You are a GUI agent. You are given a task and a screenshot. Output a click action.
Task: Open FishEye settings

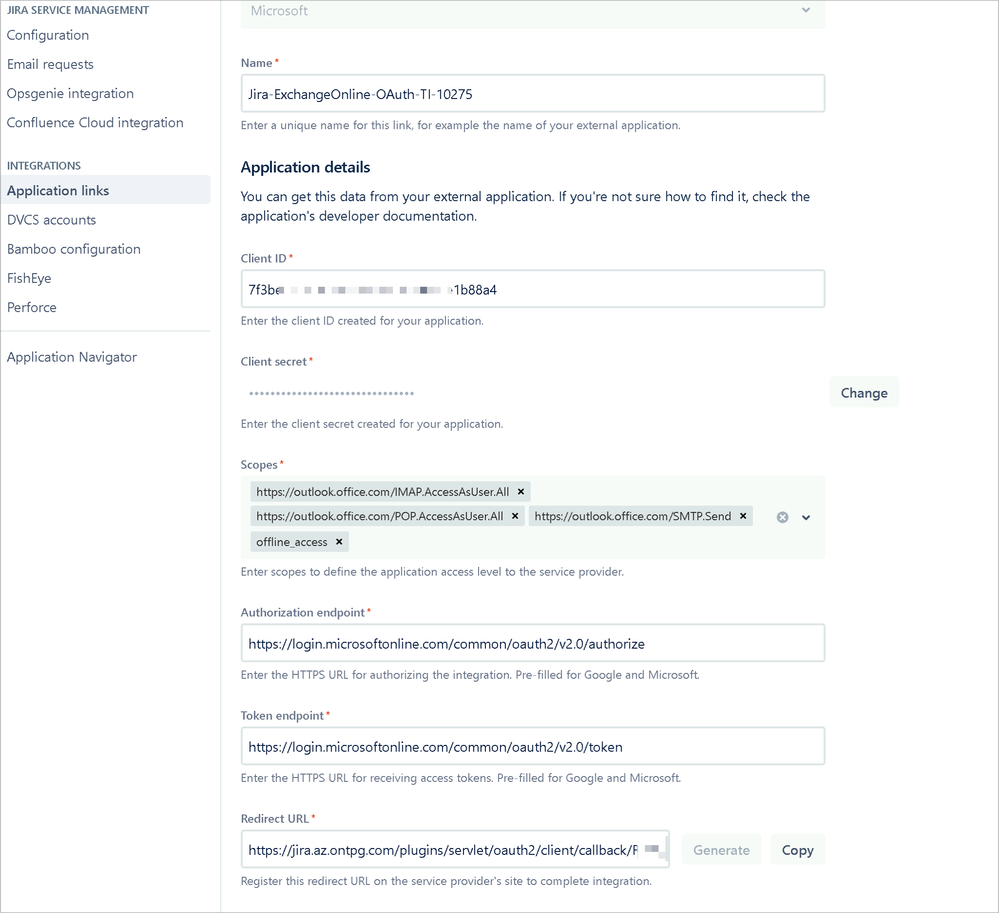click(29, 278)
